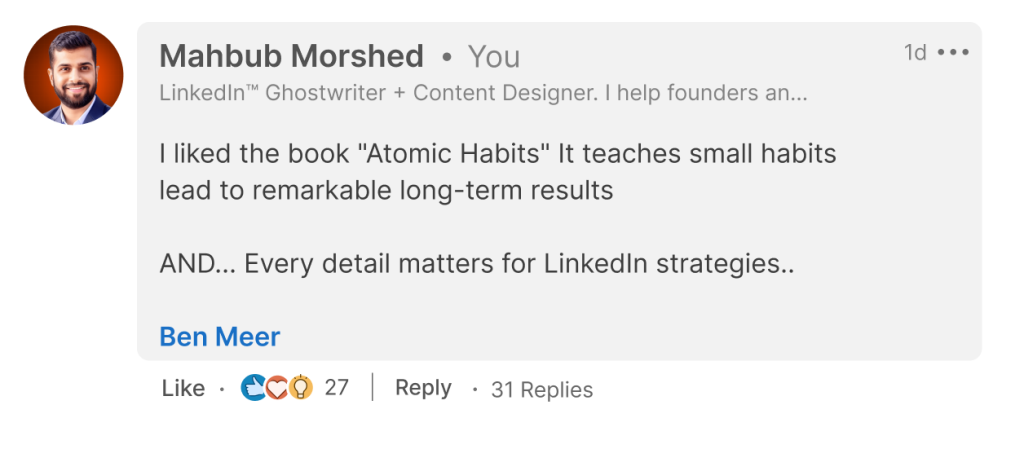
Task: Click the "Every detail matters" comment line
Action: point(477,264)
